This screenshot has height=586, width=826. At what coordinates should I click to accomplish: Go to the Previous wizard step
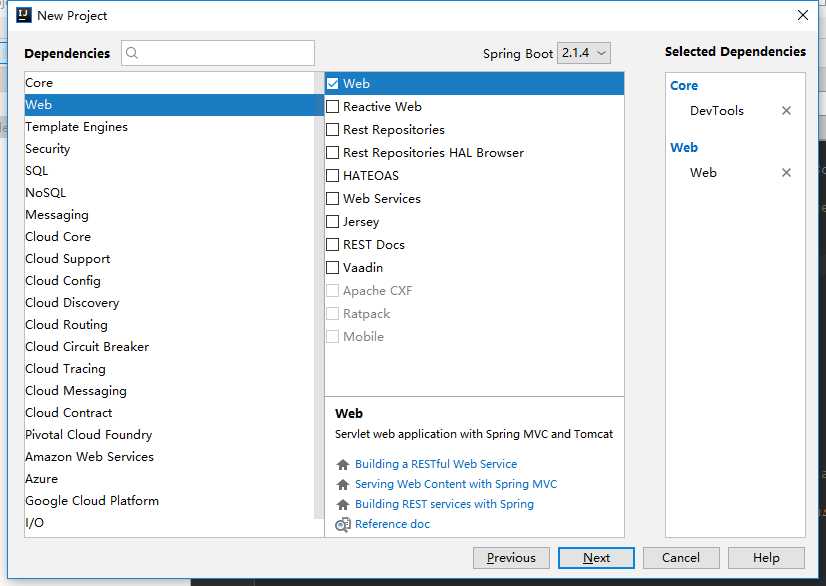(x=511, y=558)
